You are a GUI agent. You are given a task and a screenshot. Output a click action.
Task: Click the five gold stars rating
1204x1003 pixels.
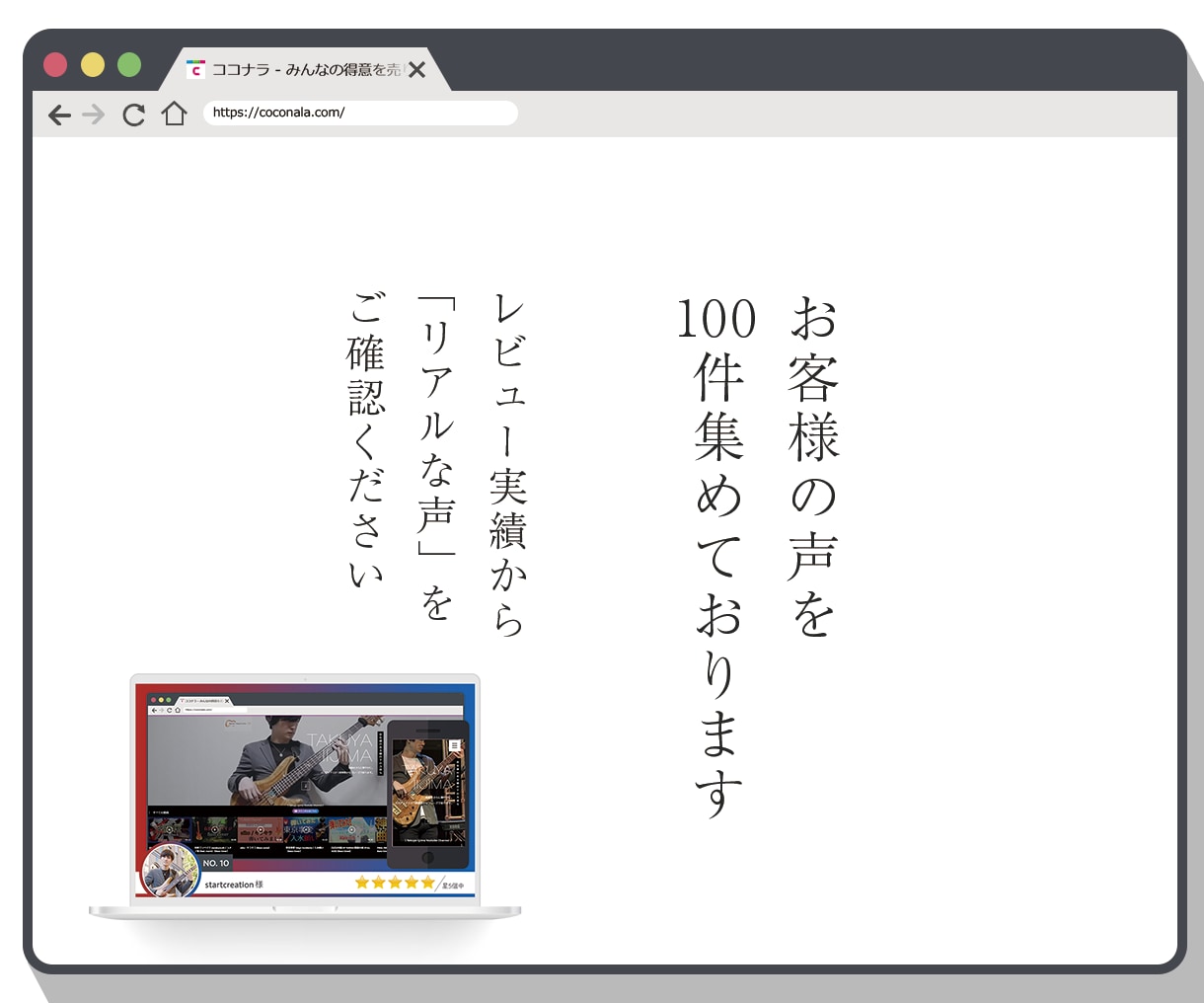[x=395, y=883]
